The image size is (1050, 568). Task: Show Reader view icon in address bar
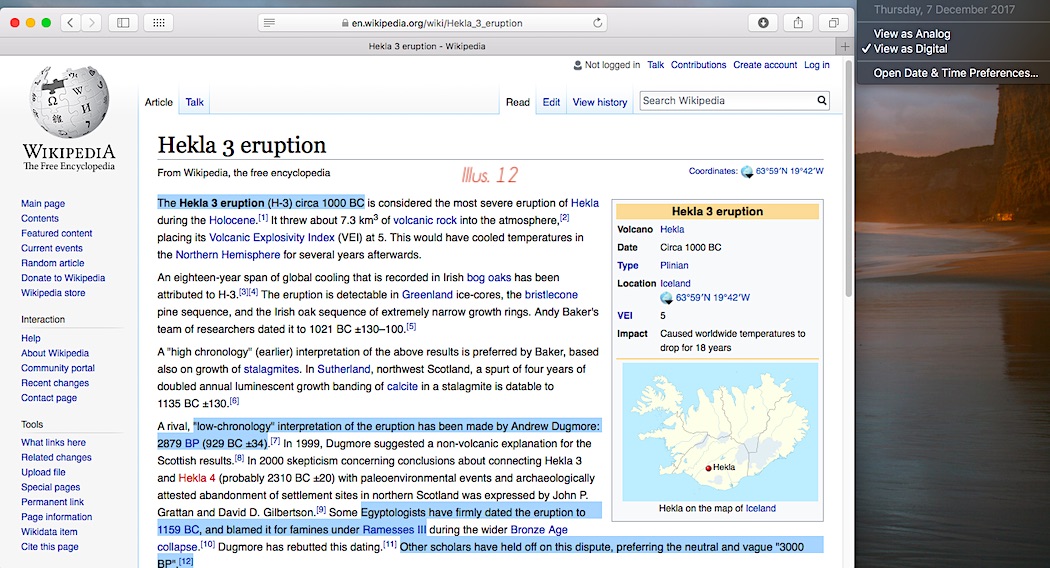(x=269, y=23)
